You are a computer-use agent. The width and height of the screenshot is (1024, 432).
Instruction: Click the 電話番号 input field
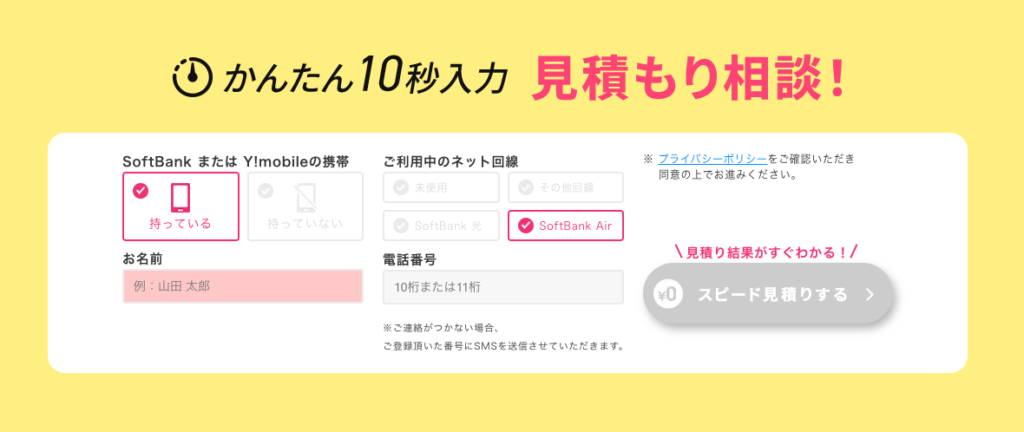[503, 287]
